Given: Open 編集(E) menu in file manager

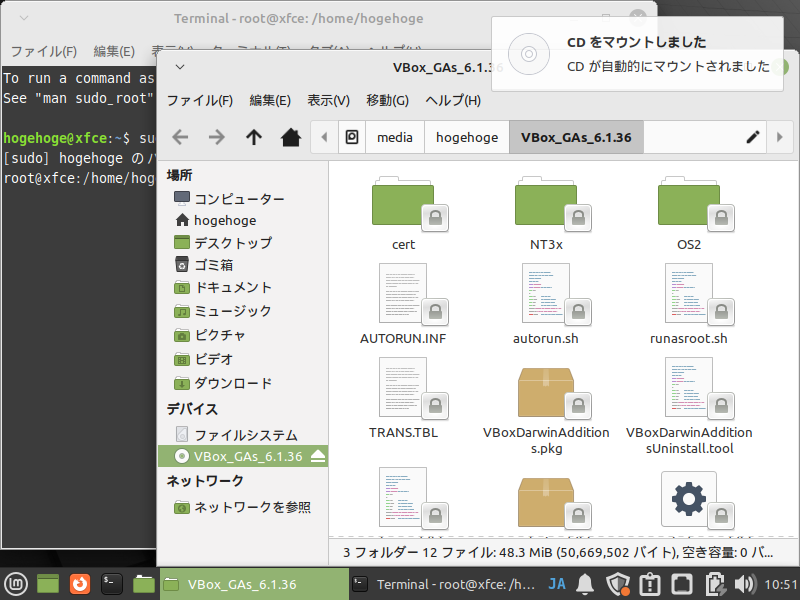Looking at the screenshot, I should pyautogui.click(x=270, y=101).
